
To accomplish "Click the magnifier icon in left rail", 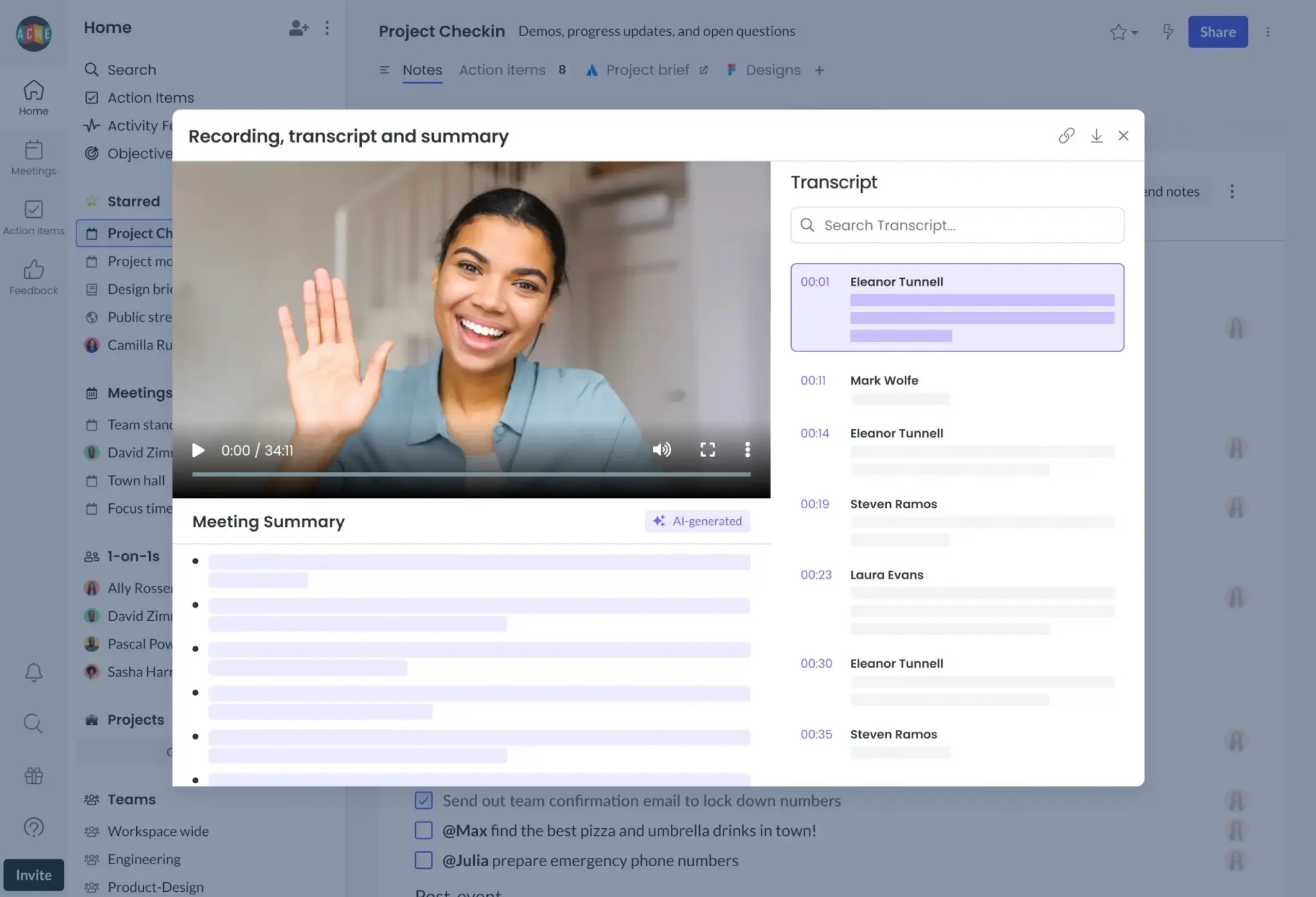I will 33,724.
